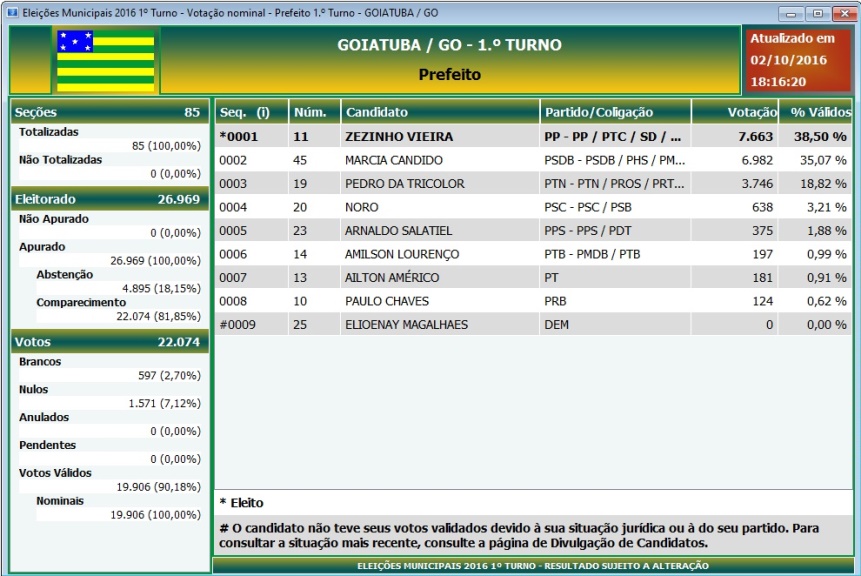Click the sequence number *0001
This screenshot has width=861, height=576.
(238, 136)
